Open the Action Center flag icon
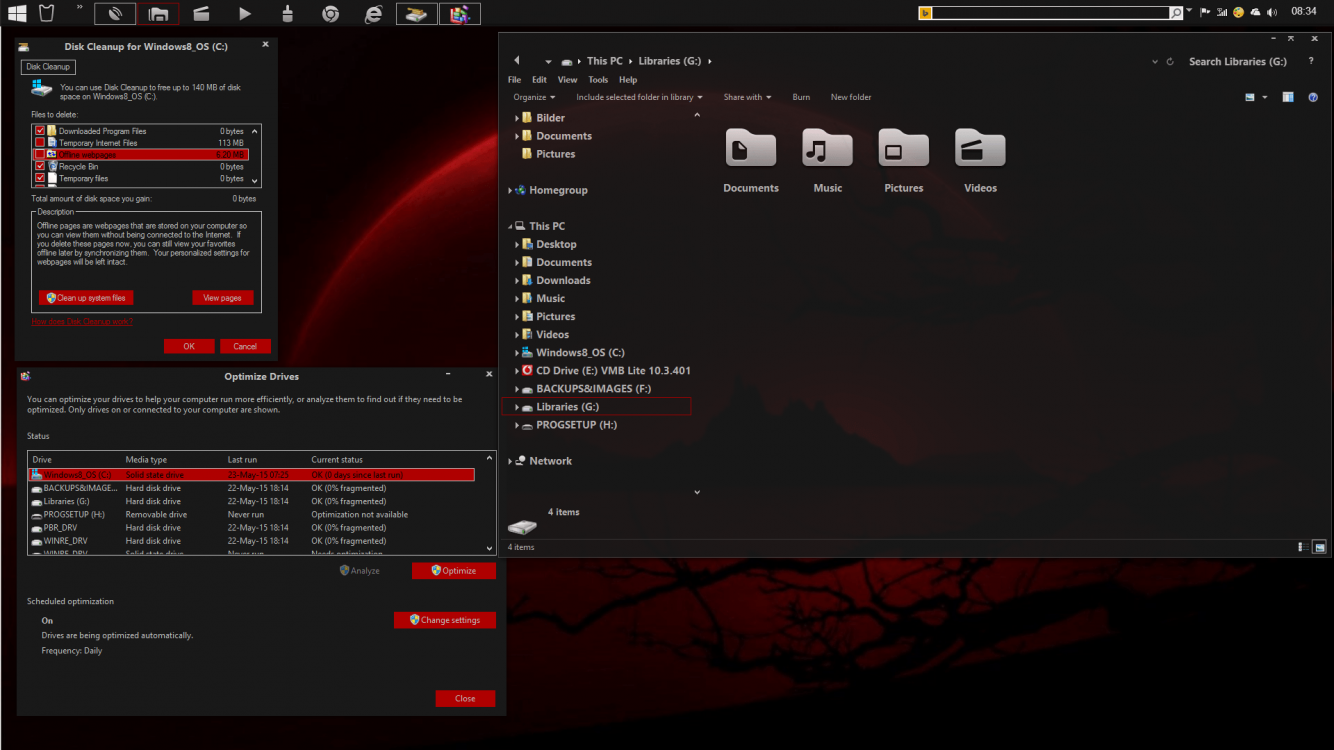The image size is (1334, 750). click(1205, 13)
